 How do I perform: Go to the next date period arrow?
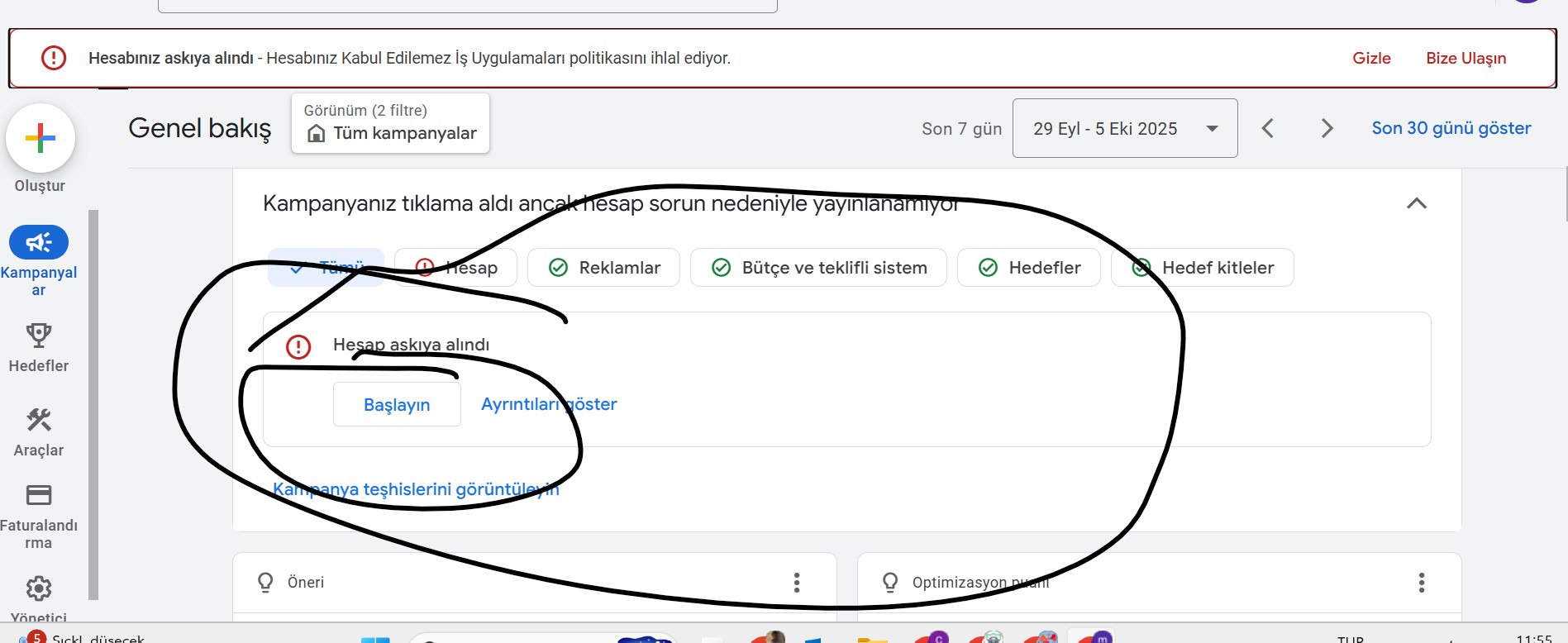point(1327,128)
